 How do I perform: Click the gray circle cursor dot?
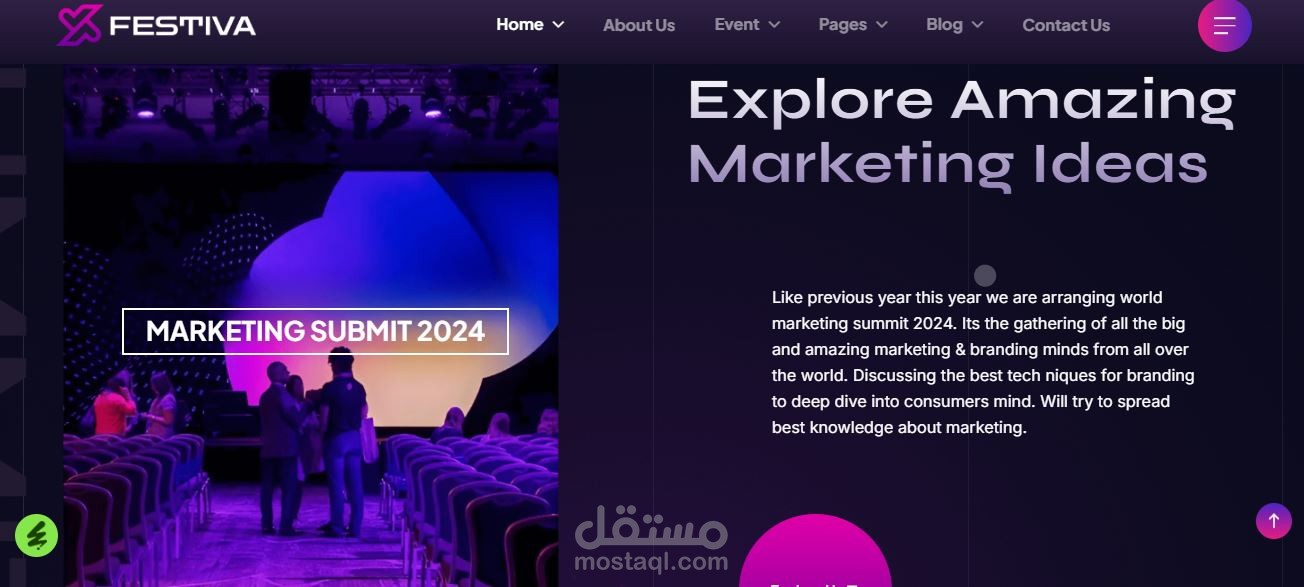(985, 275)
